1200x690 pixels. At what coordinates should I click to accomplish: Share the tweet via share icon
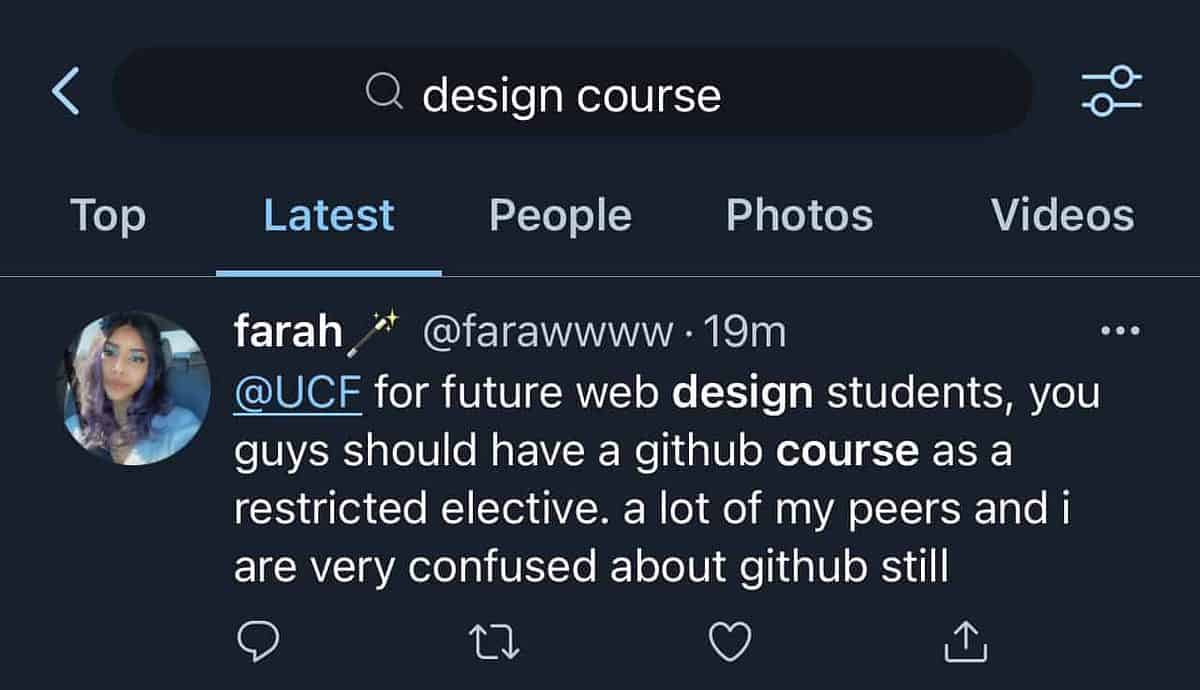(x=966, y=641)
